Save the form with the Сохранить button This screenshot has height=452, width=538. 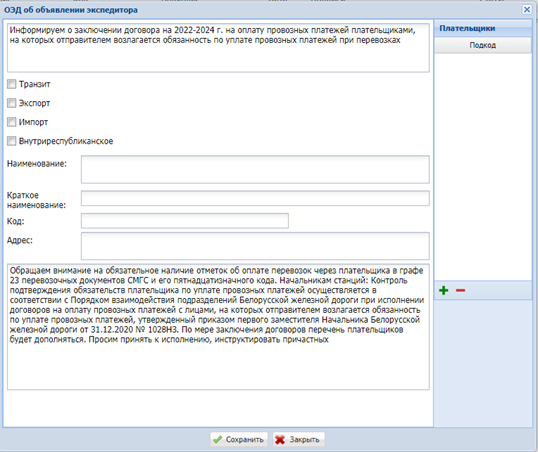238,439
